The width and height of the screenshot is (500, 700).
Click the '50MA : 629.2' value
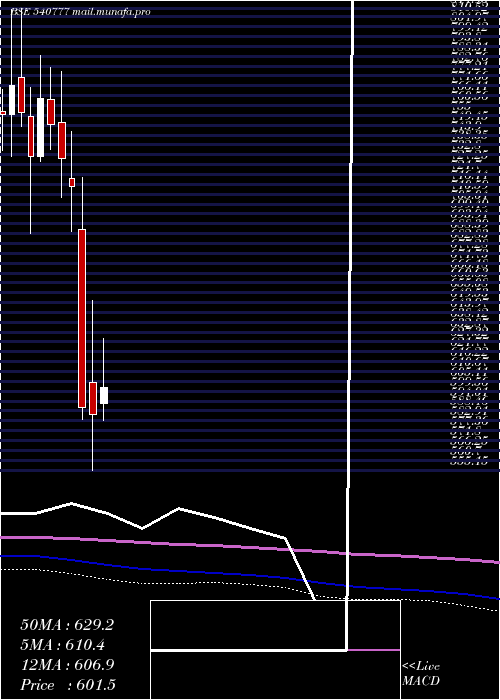pyautogui.click(x=67, y=625)
